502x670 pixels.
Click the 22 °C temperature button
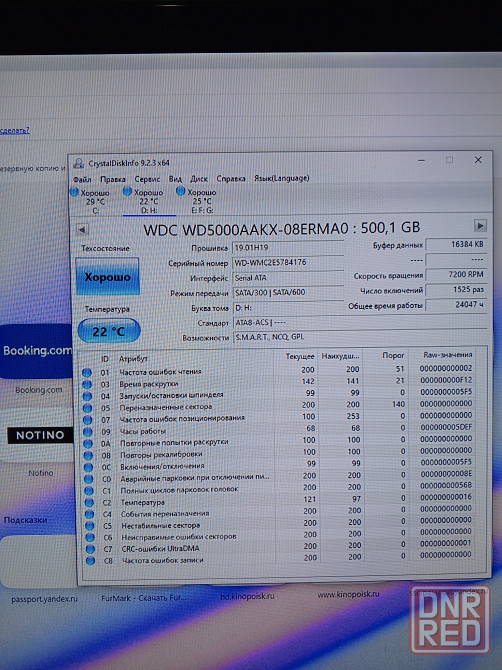pos(109,331)
